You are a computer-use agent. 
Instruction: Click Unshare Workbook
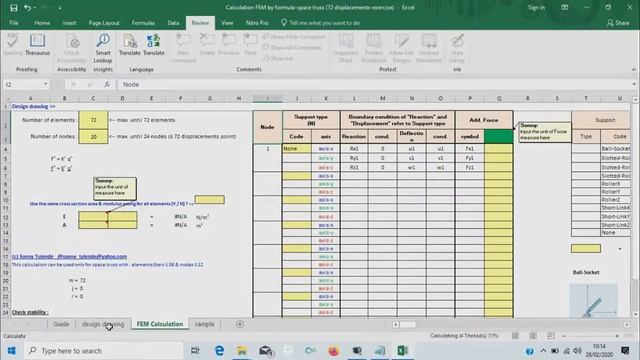point(429,48)
